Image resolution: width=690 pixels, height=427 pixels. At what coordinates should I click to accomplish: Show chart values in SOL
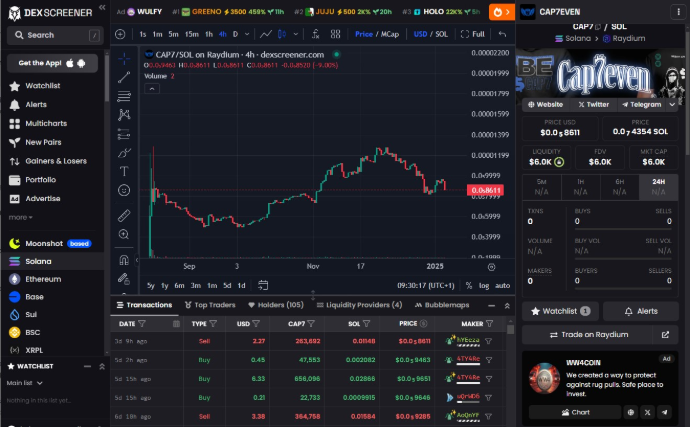coord(441,34)
